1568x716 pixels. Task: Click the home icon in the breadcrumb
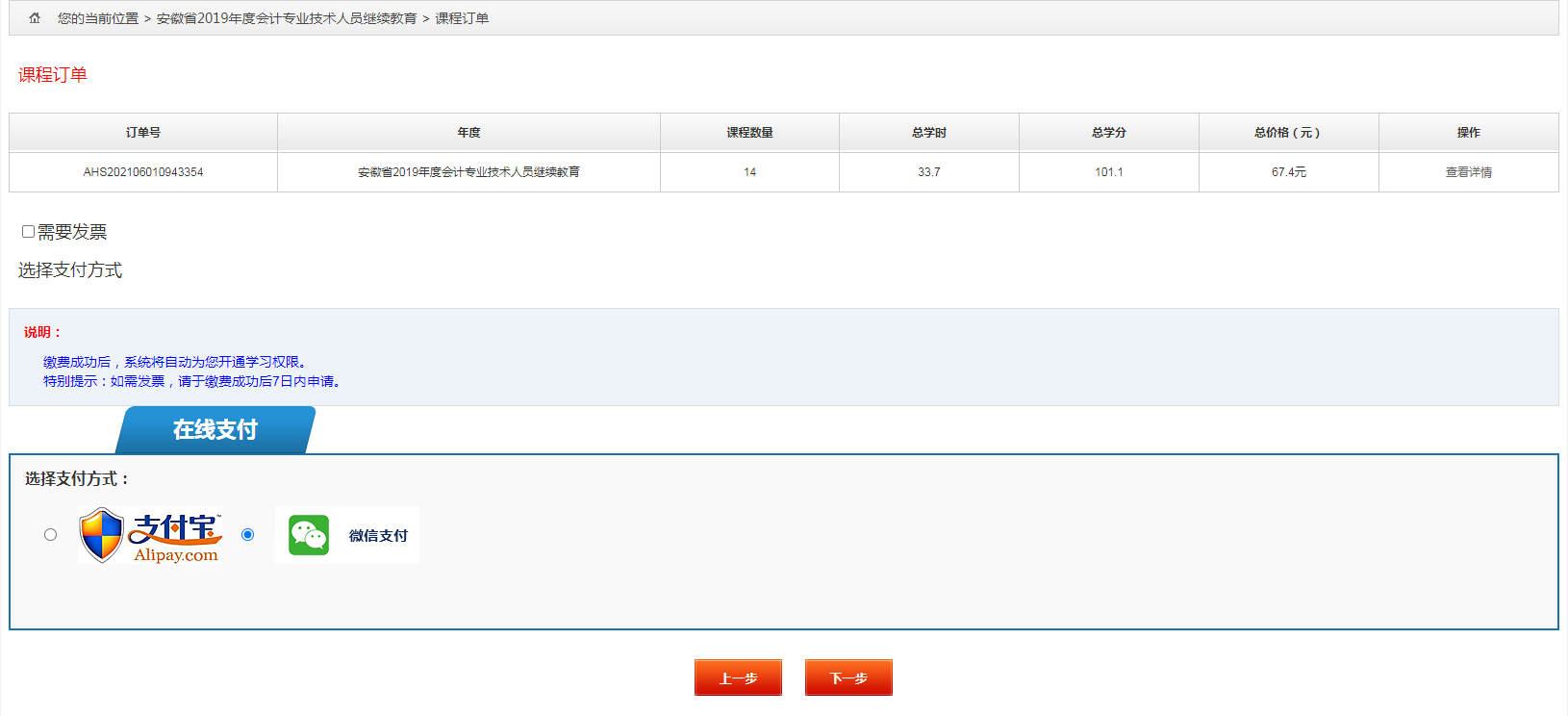pos(35,18)
